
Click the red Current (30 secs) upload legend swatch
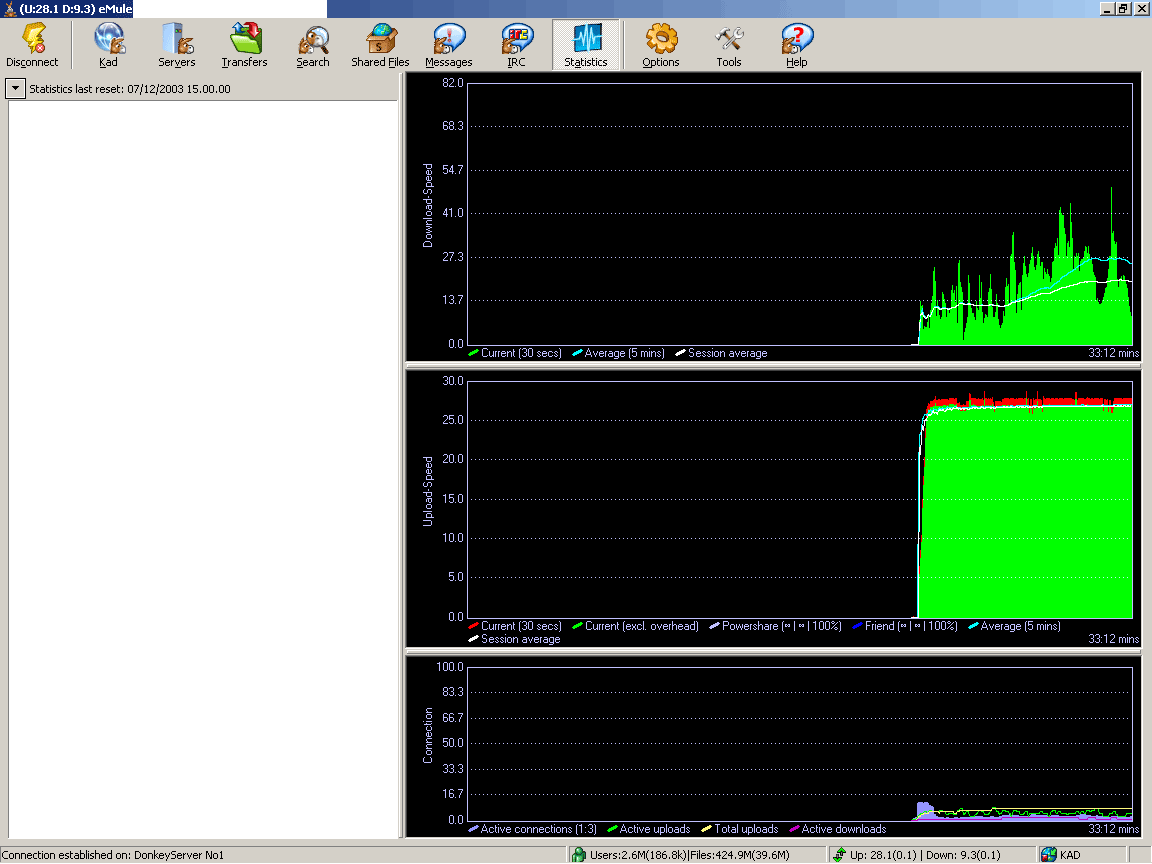click(x=474, y=626)
